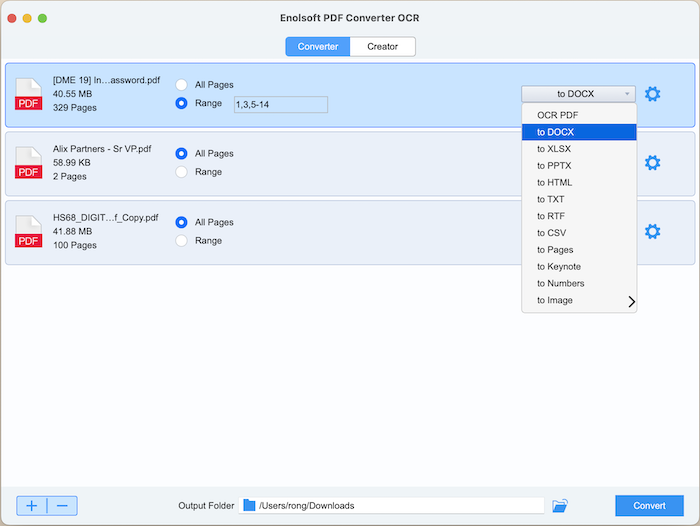This screenshot has width=700, height=526.
Task: Remove selected file with the minus button
Action: tap(62, 505)
